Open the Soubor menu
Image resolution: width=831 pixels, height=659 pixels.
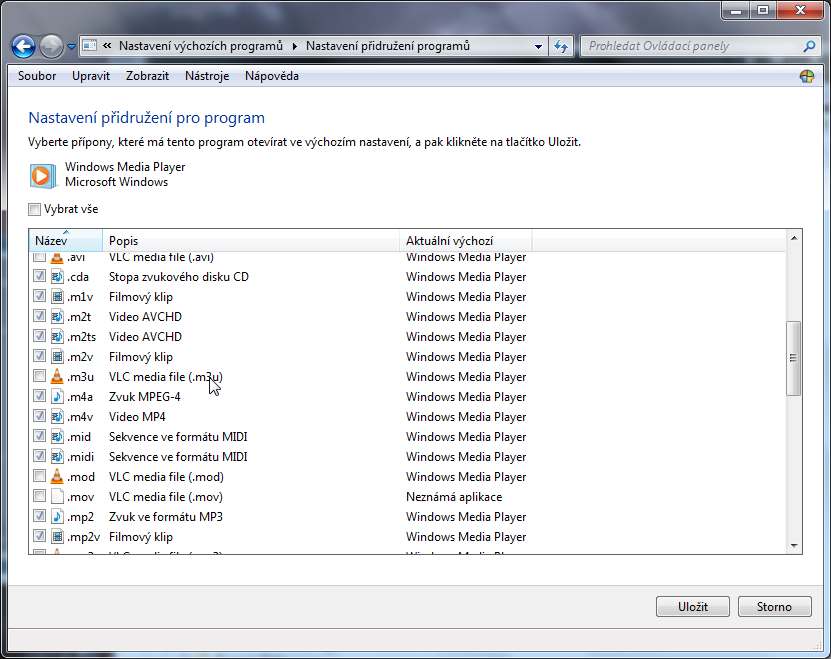(x=37, y=76)
